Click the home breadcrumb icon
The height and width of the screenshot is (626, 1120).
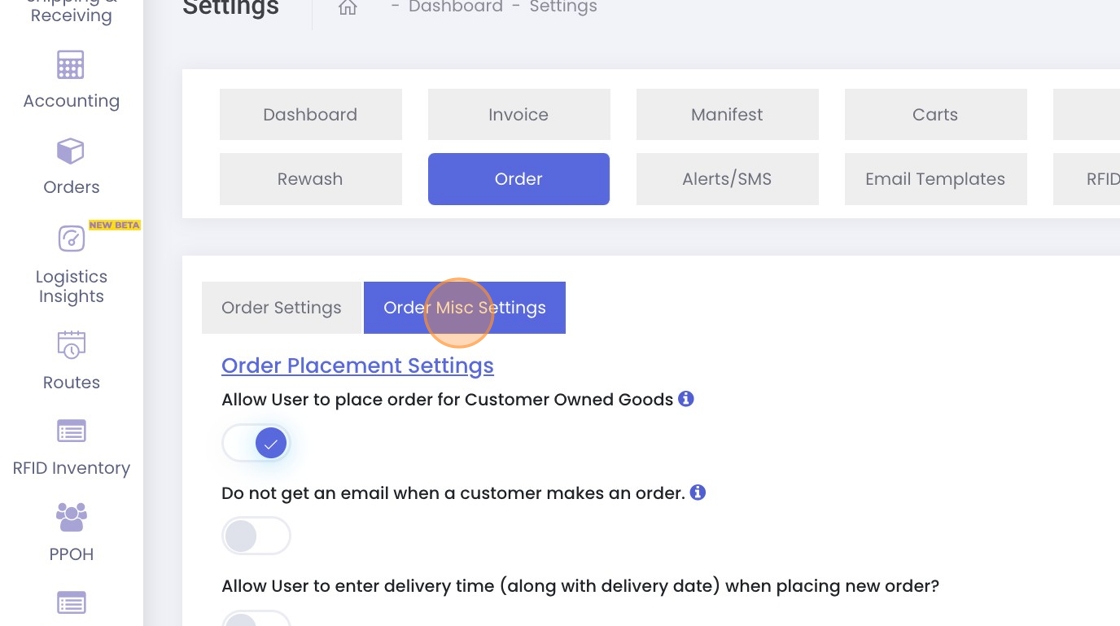coord(347,8)
